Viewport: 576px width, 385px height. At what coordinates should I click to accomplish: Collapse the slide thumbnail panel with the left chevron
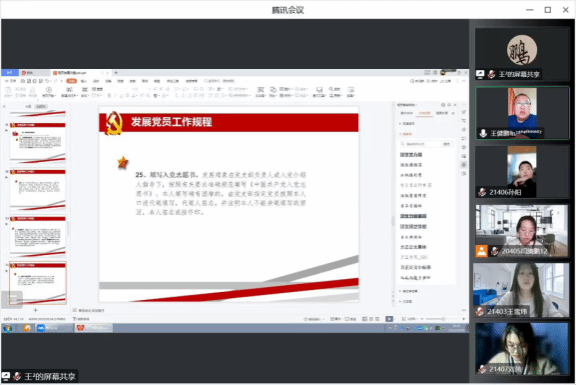[4, 107]
